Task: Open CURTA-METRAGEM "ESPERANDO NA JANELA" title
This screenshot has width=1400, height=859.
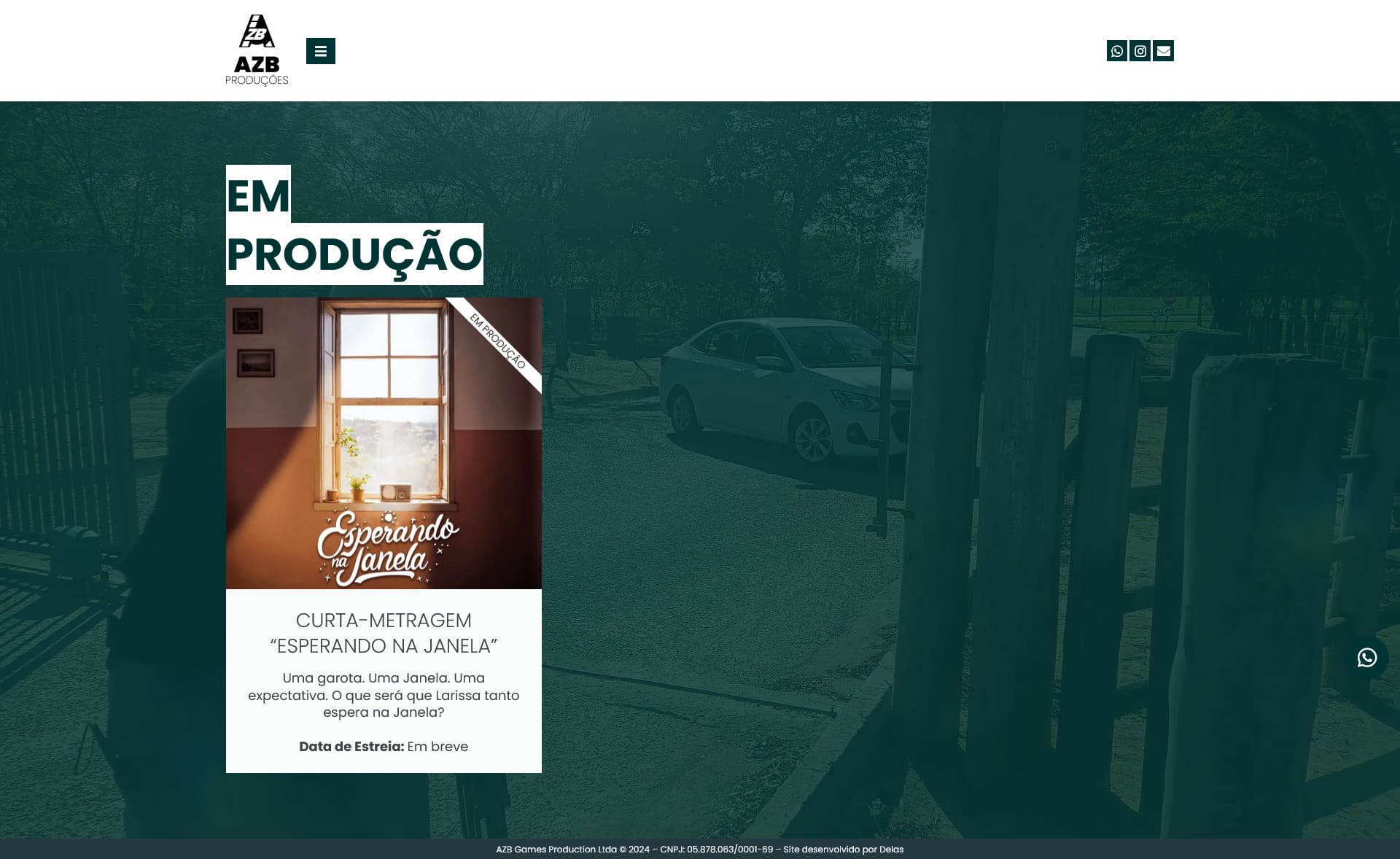Action: 384,633
